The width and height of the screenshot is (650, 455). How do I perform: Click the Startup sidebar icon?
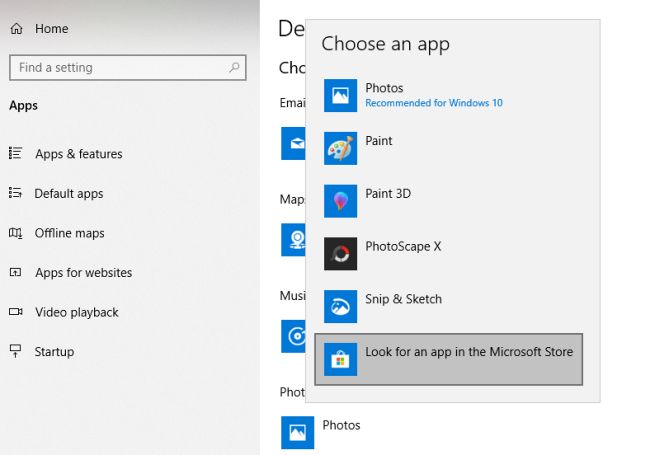(x=15, y=351)
